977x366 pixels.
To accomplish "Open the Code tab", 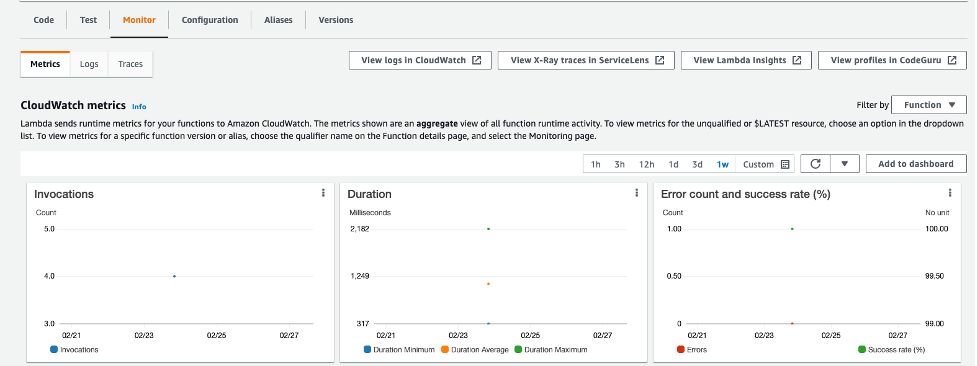I will 44,20.
